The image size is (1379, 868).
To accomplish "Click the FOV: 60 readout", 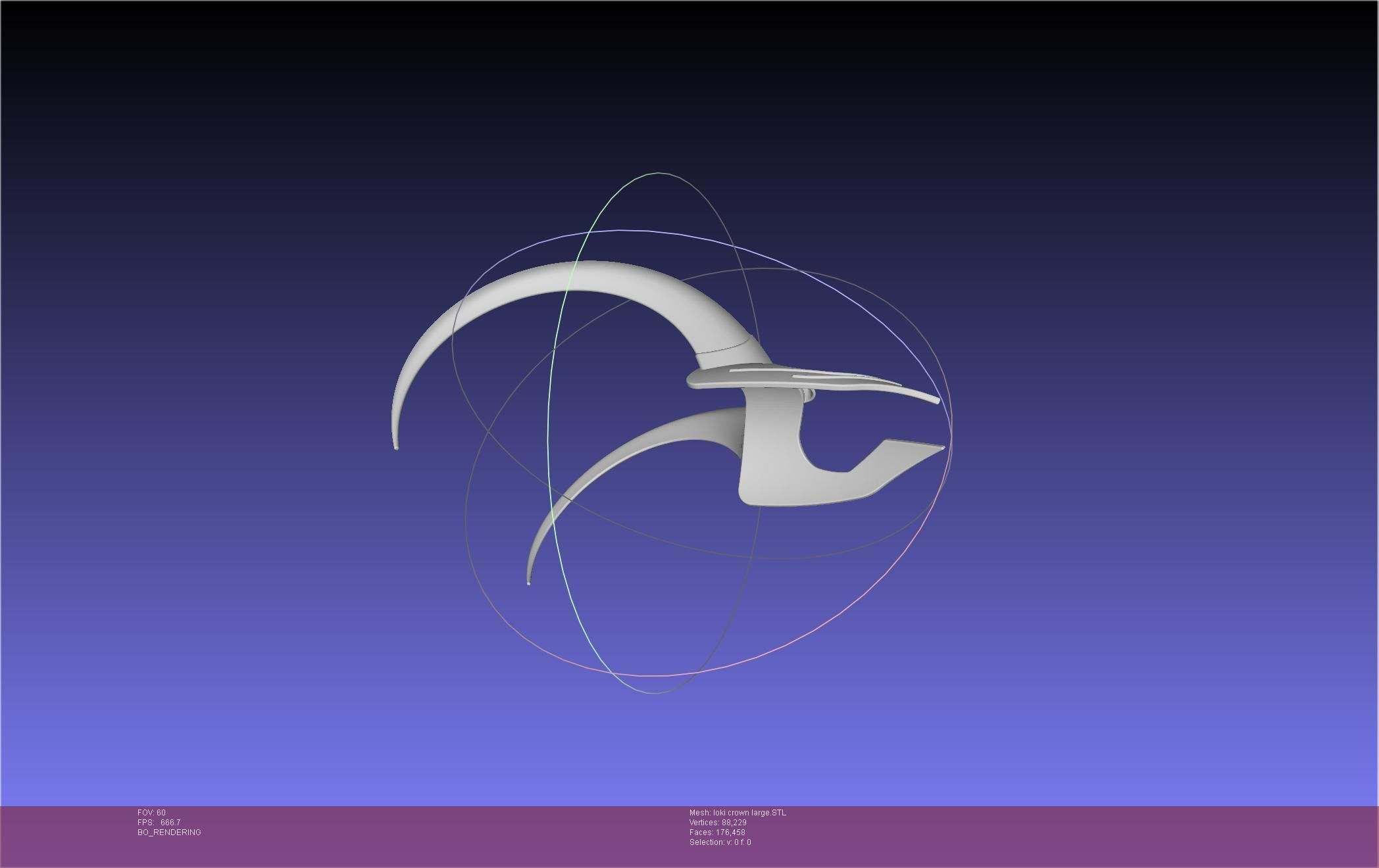I will pos(151,813).
